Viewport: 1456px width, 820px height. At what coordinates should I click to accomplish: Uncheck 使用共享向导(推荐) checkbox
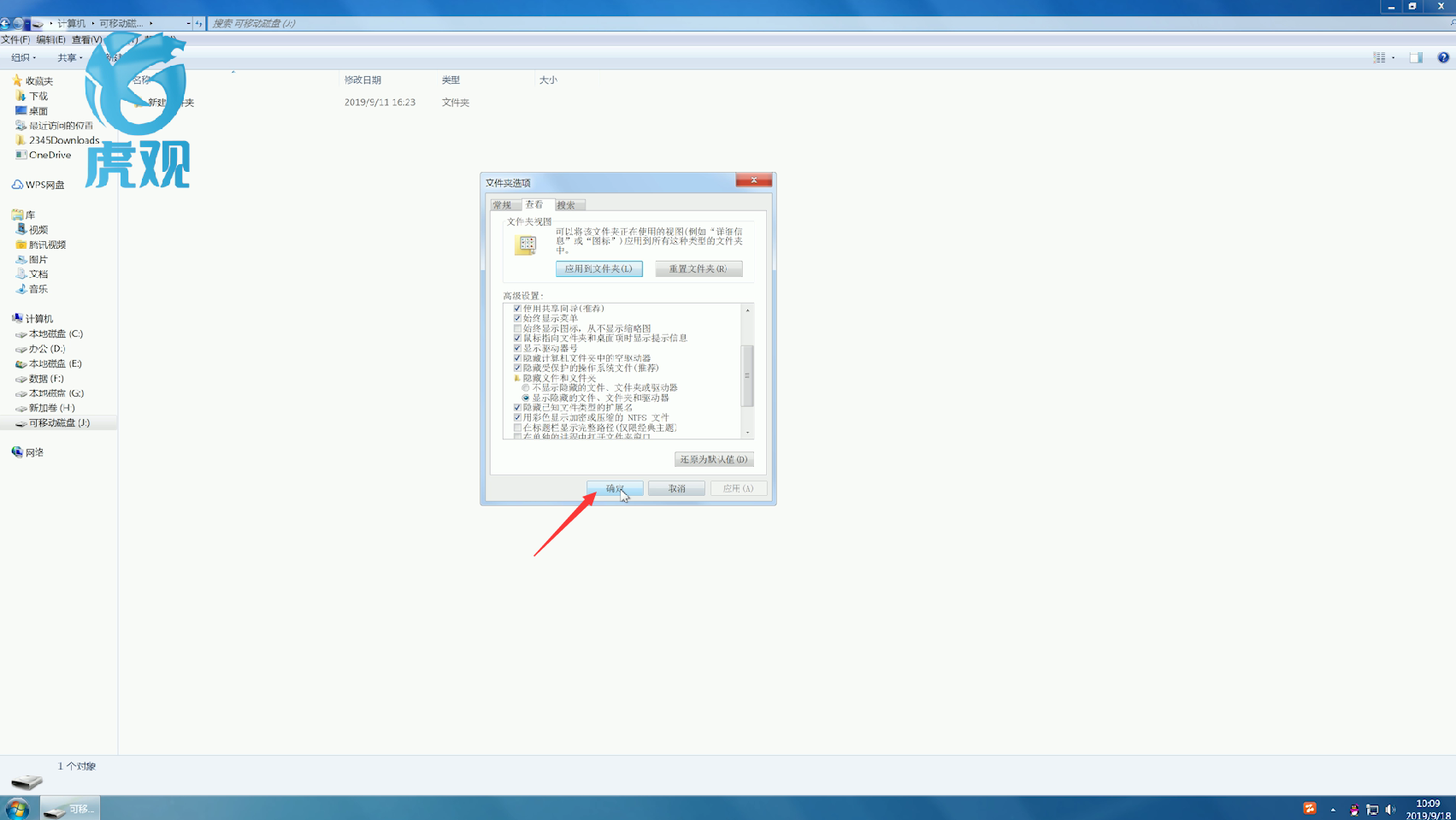(517, 308)
